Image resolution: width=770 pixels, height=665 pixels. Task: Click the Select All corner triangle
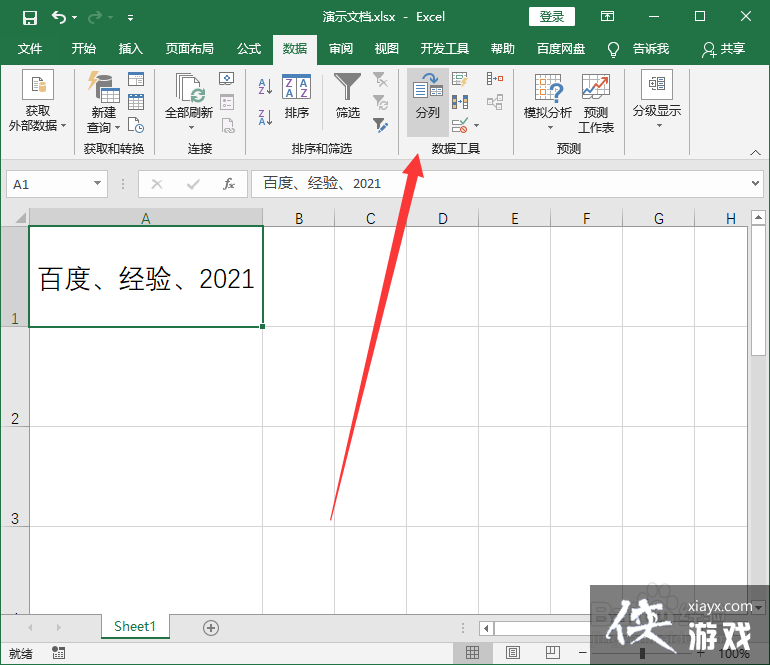click(x=20, y=217)
